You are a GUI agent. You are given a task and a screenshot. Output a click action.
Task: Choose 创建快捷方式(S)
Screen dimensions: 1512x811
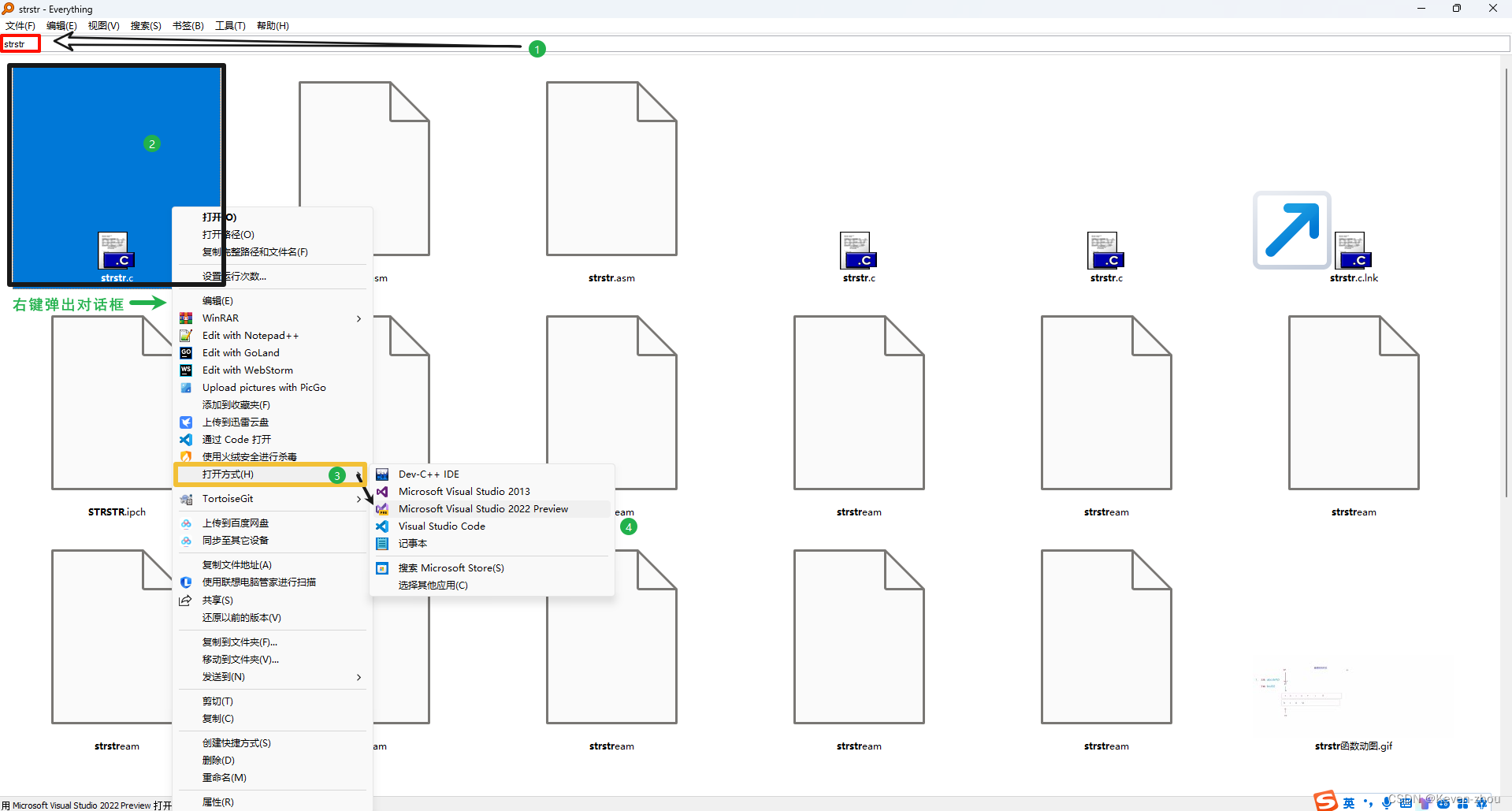273,743
